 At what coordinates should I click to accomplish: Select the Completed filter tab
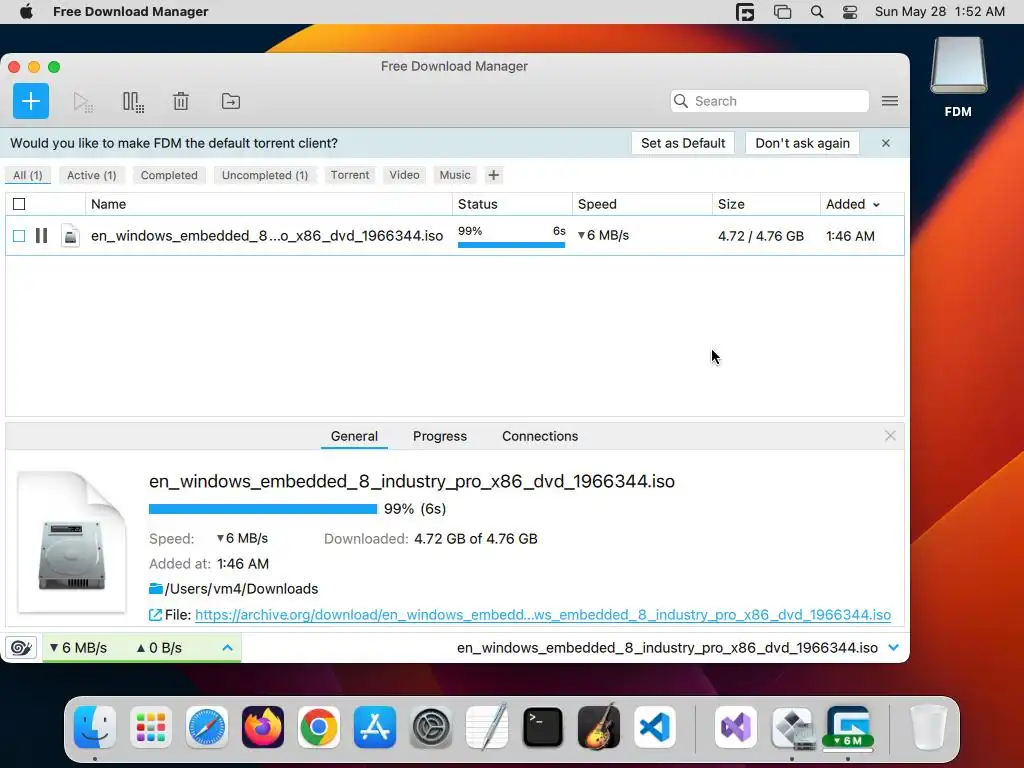click(x=169, y=175)
